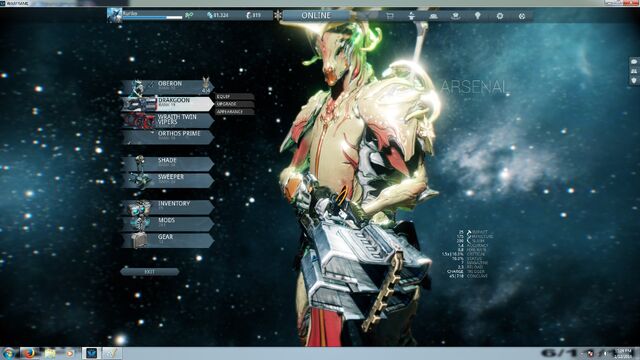Click the Oberon warframe thumbnail
The image size is (640, 360).
coord(137,88)
